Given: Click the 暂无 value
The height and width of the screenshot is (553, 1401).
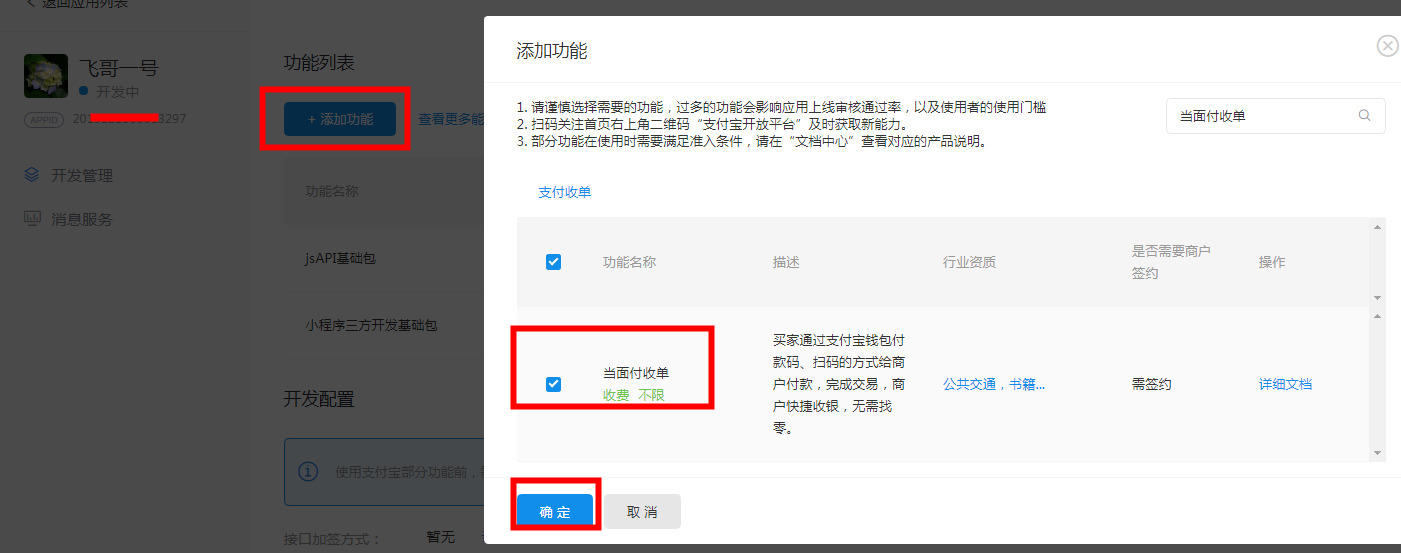Looking at the screenshot, I should click(441, 537).
